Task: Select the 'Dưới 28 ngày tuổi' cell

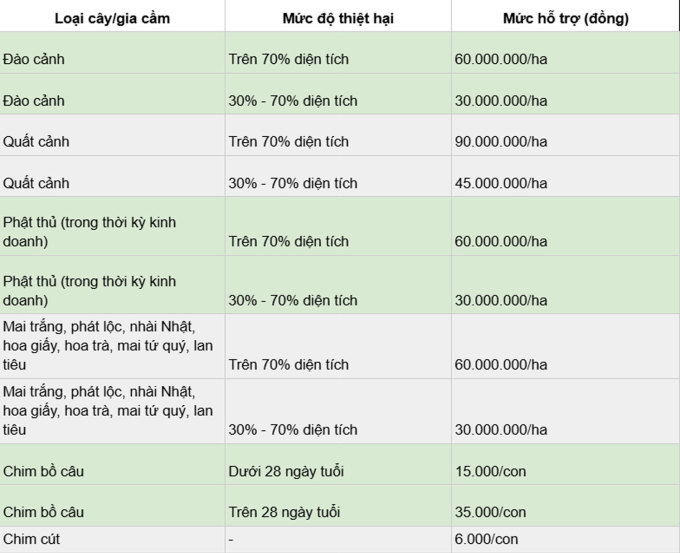Action: [x=285, y=471]
